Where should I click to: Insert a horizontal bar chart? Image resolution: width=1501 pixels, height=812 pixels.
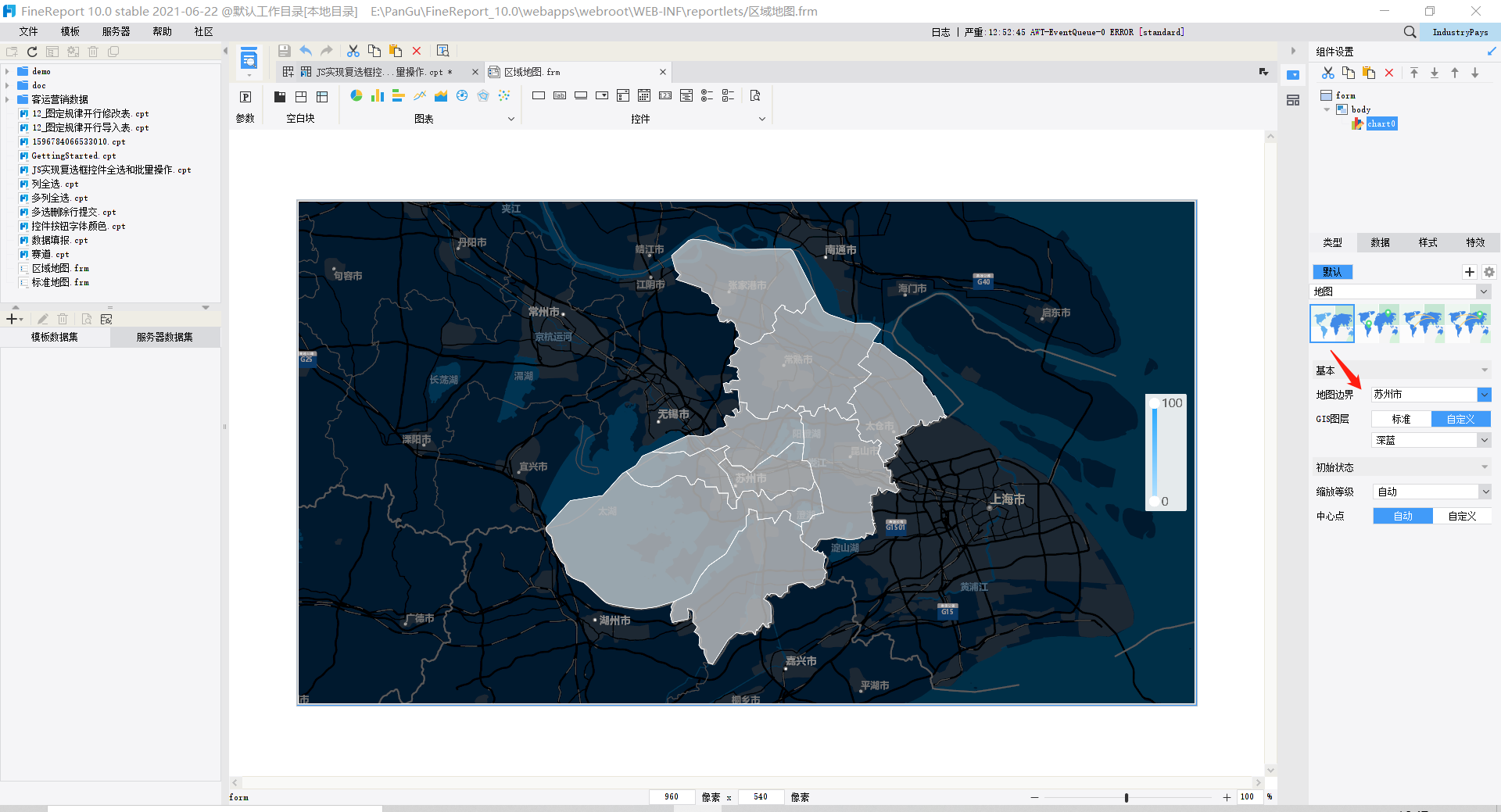[398, 95]
